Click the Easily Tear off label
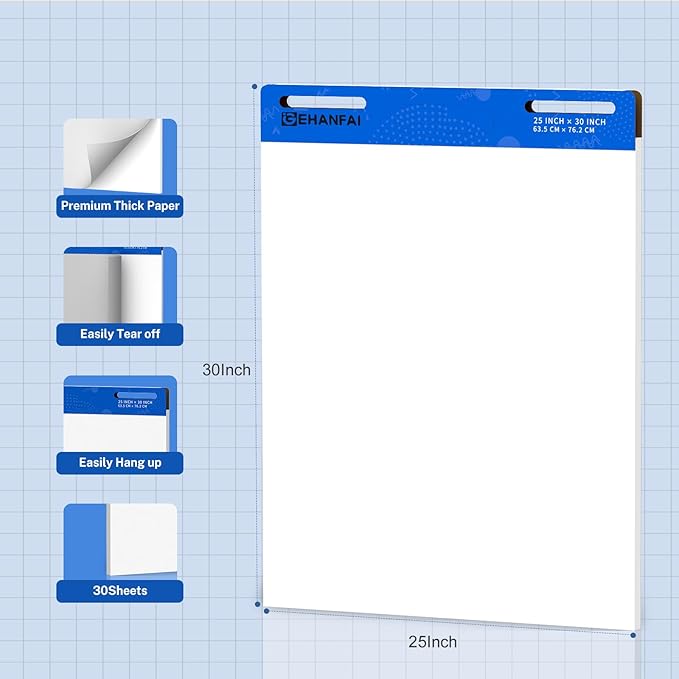Screen dimensions: 679x679 [120, 334]
